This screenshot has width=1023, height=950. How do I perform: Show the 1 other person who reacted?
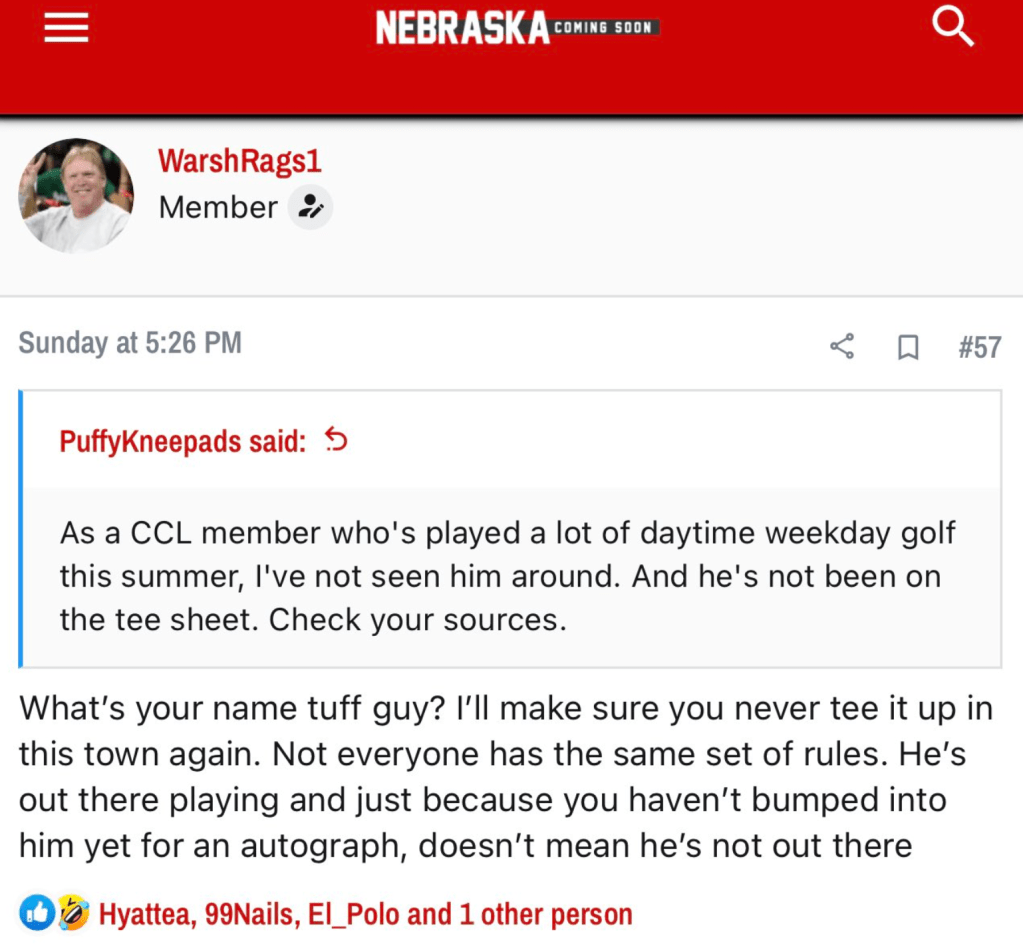[556, 914]
